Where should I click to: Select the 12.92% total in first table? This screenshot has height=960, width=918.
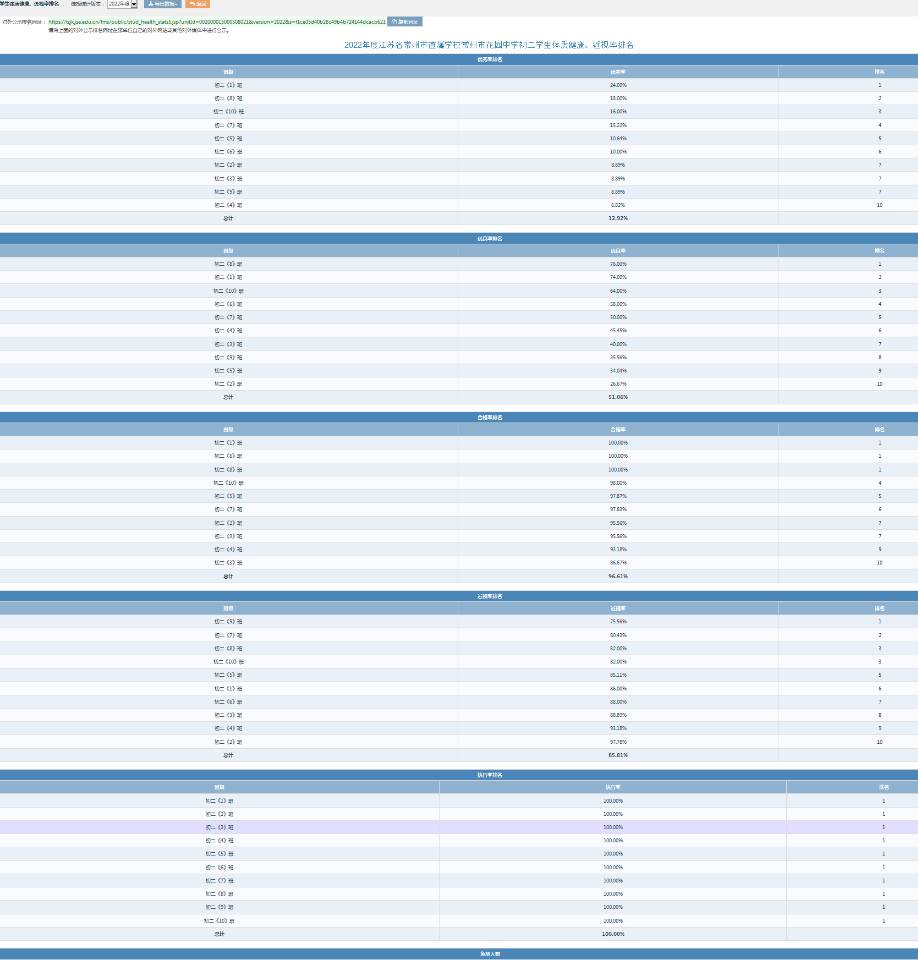[618, 218]
